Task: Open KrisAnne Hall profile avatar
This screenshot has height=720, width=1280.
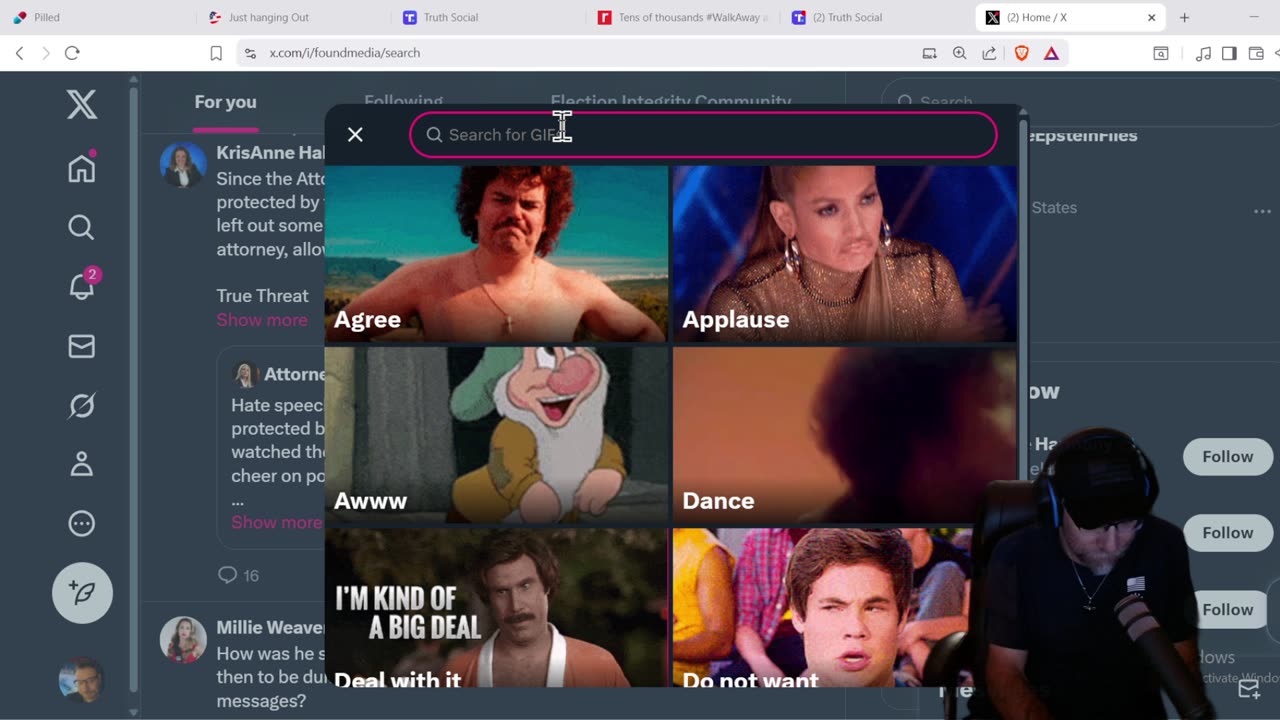Action: pyautogui.click(x=183, y=164)
